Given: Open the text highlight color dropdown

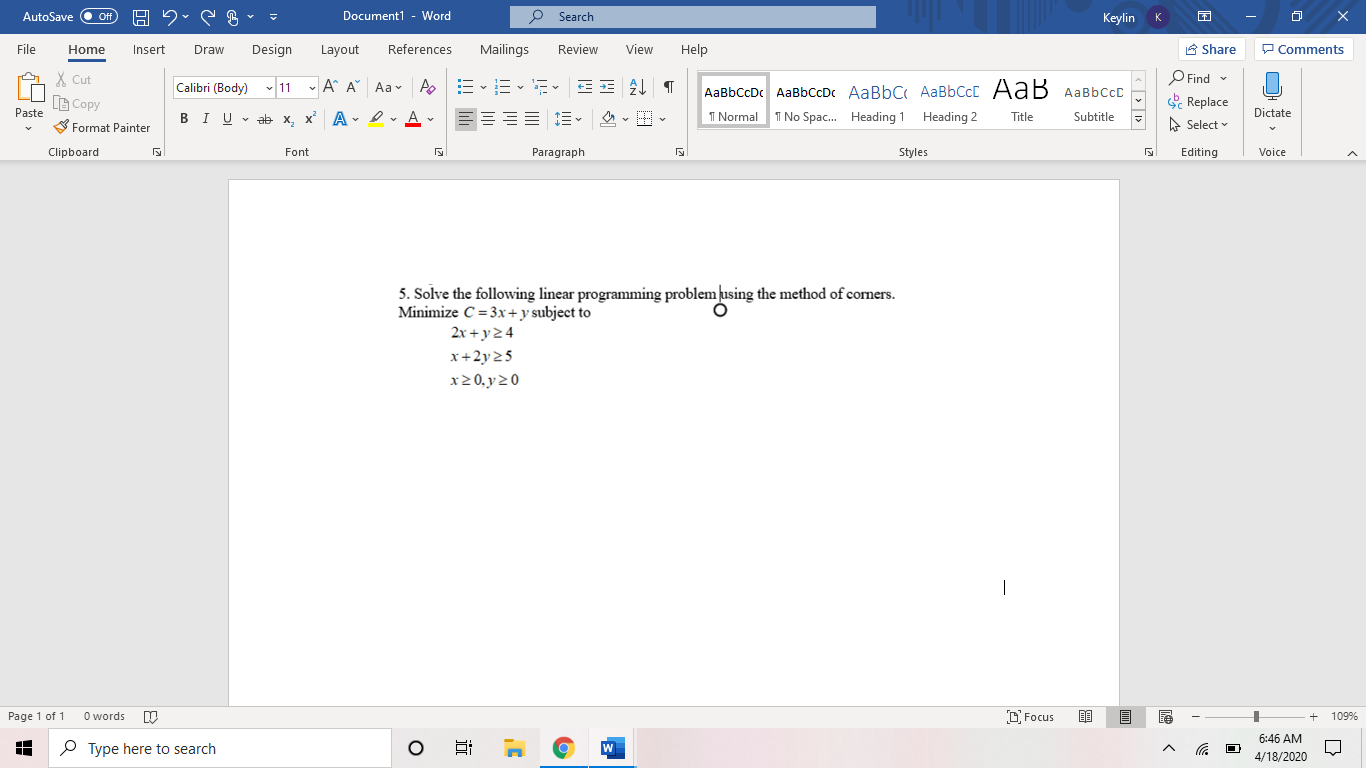Looking at the screenshot, I should tap(392, 118).
